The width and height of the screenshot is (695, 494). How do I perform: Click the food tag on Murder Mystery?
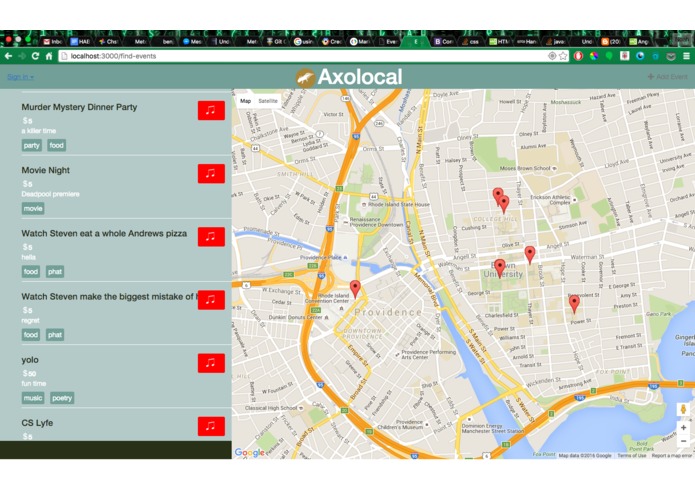[56, 145]
